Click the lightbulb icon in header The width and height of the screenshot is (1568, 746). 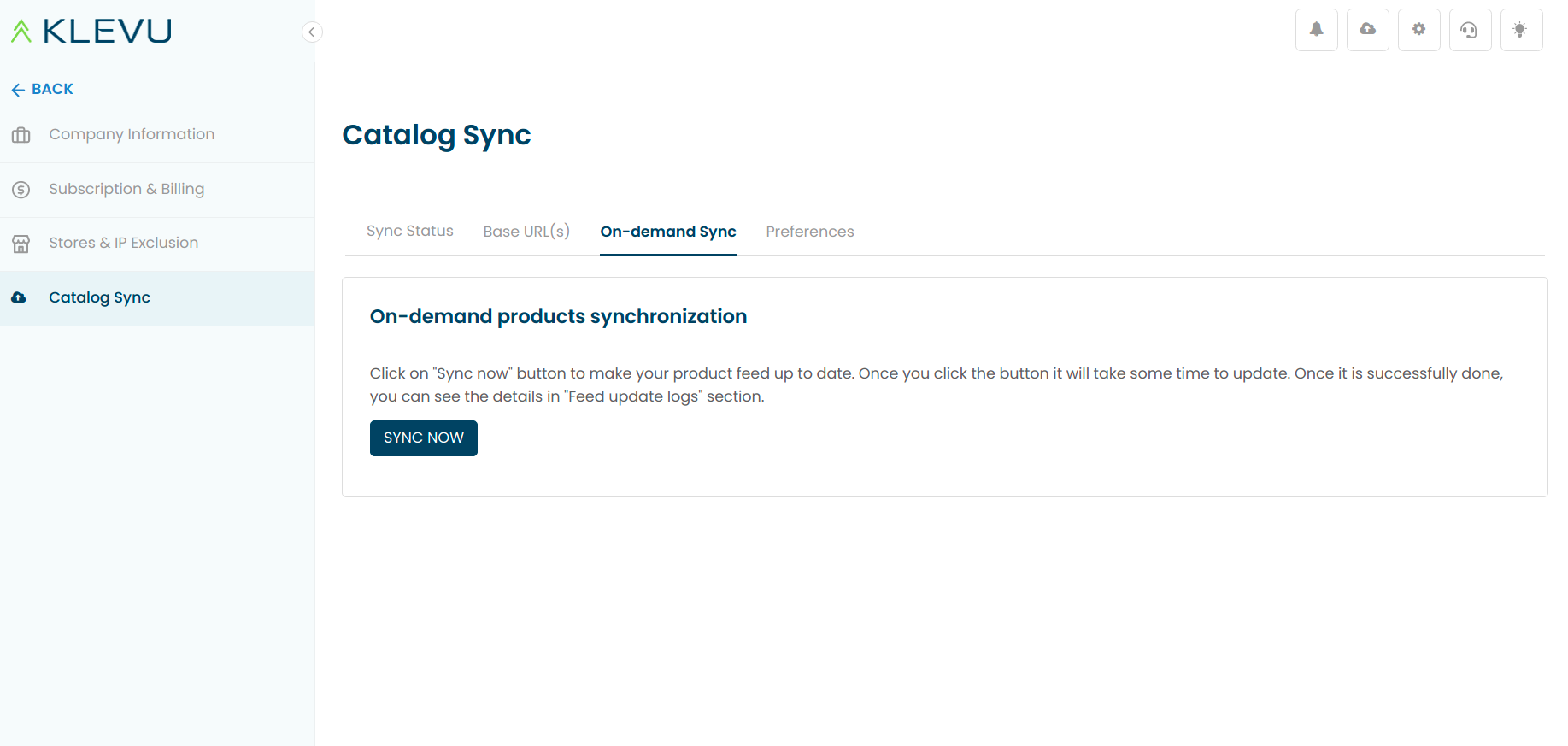(x=1521, y=30)
